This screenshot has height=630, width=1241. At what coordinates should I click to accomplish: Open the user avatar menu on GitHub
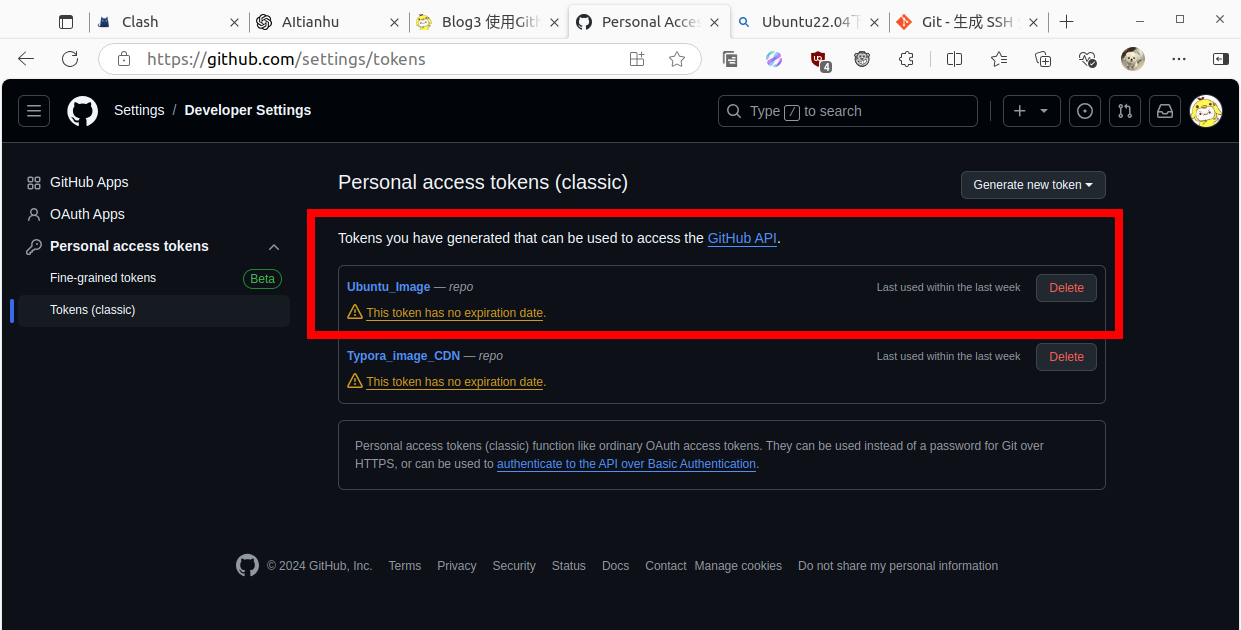coord(1206,111)
